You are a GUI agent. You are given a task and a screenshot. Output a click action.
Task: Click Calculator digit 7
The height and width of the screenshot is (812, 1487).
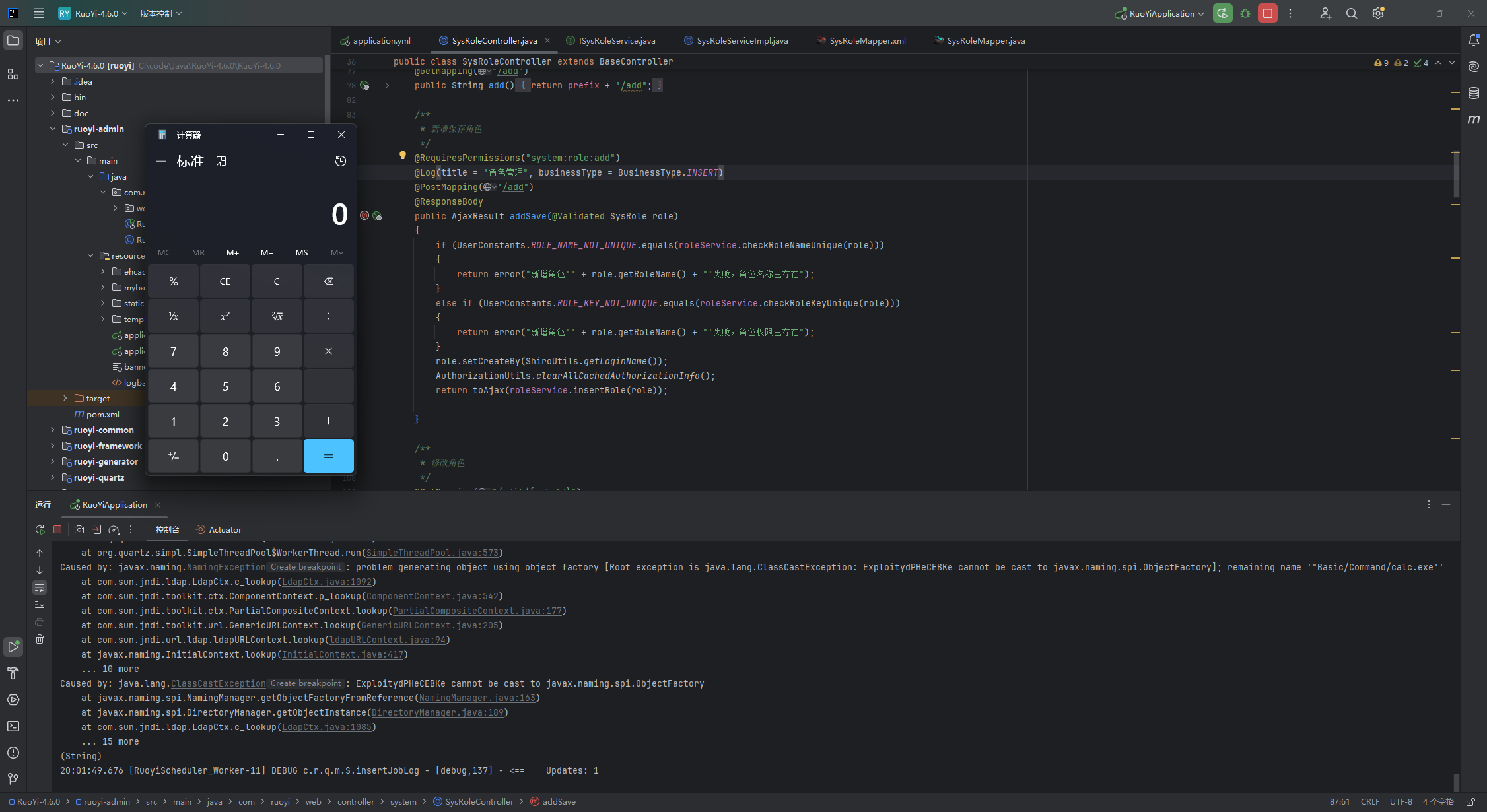[x=174, y=351]
